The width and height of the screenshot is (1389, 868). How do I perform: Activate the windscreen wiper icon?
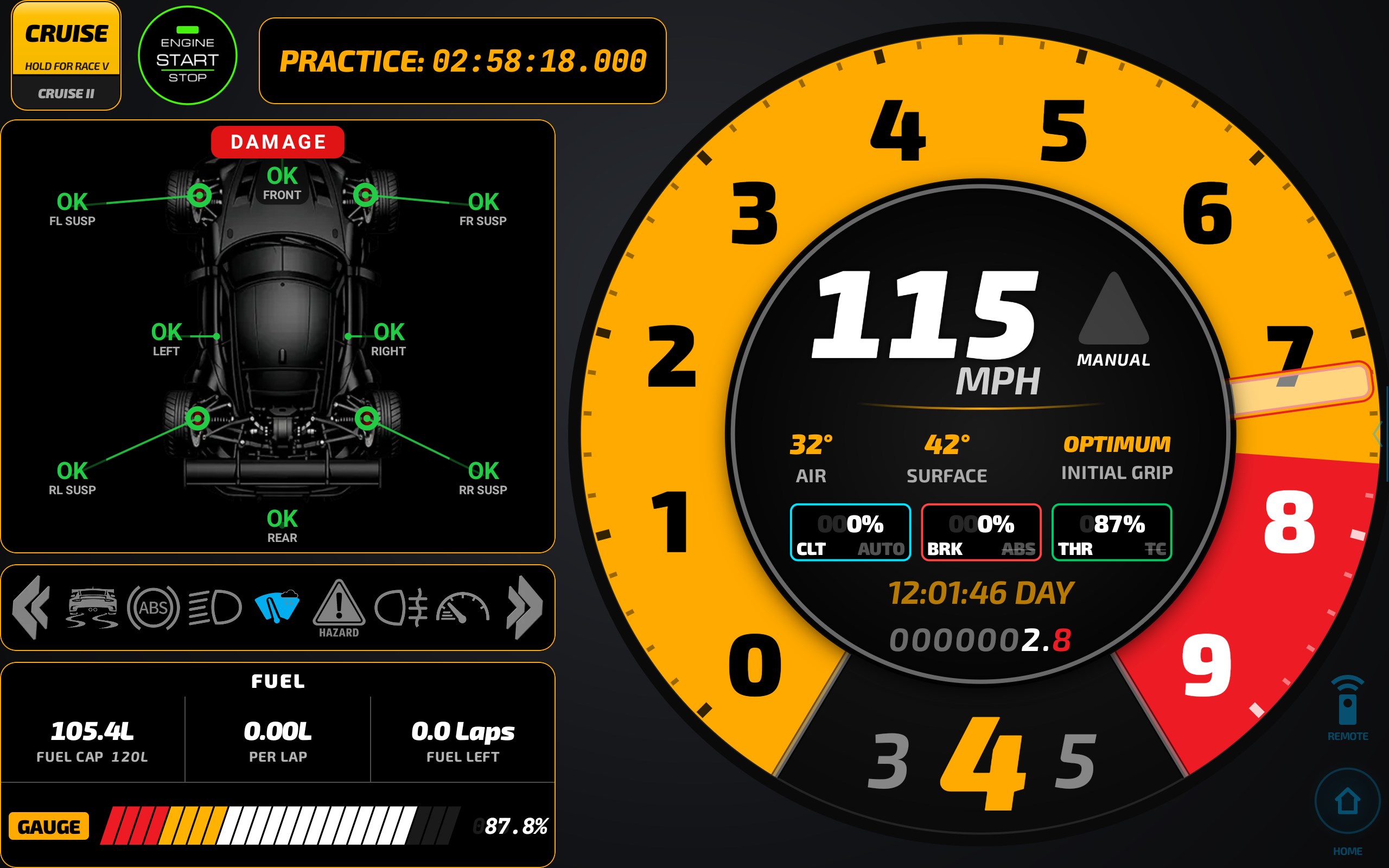click(277, 606)
